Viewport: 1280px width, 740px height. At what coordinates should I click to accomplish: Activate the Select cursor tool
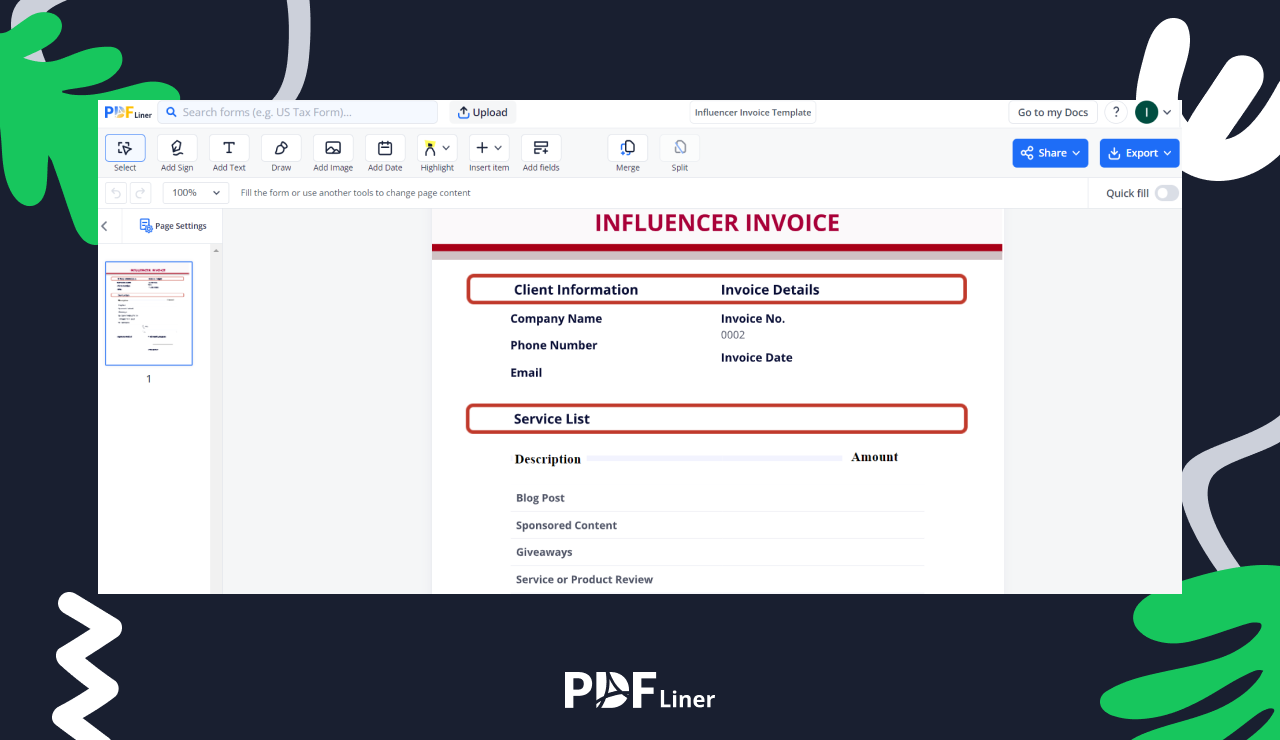tap(125, 149)
